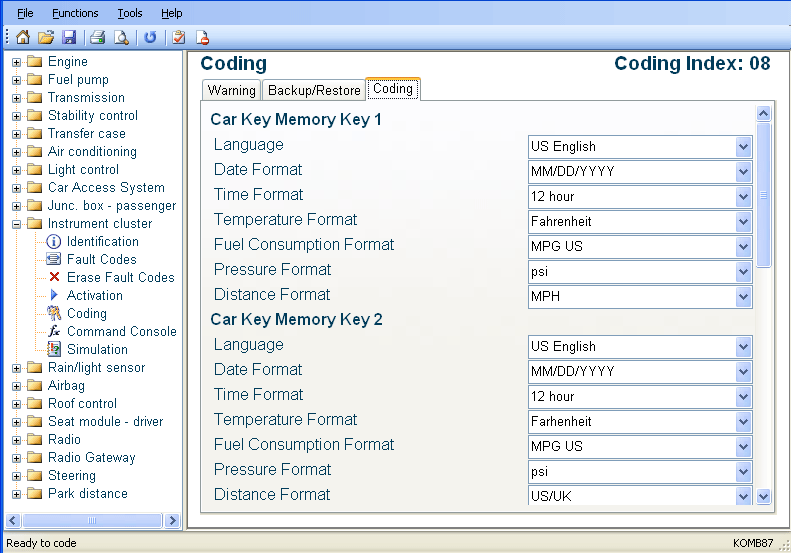
Task: Click the coding panel scroll down arrow
Action: pyautogui.click(x=764, y=496)
